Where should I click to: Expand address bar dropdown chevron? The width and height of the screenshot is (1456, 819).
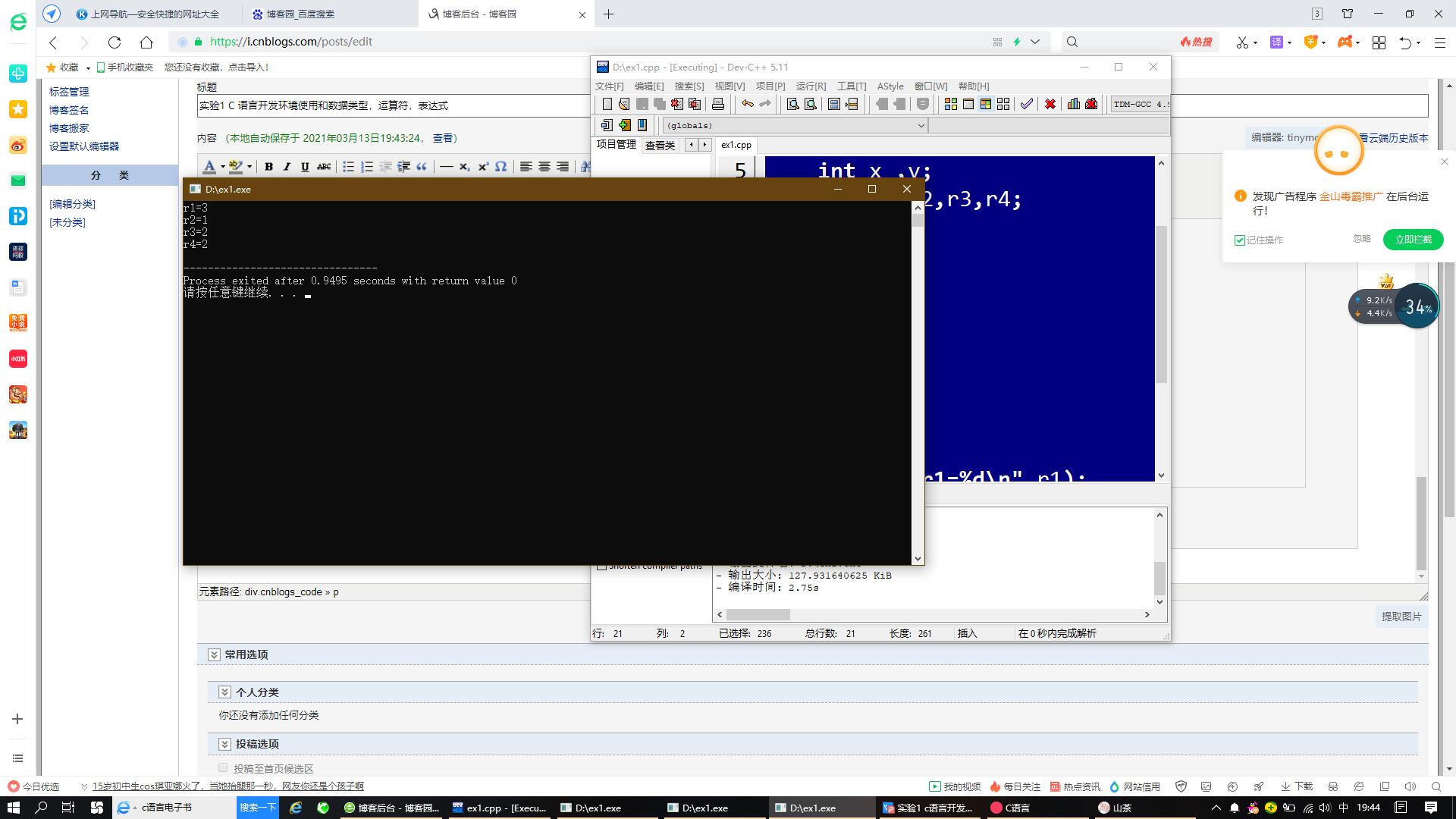(x=1035, y=42)
